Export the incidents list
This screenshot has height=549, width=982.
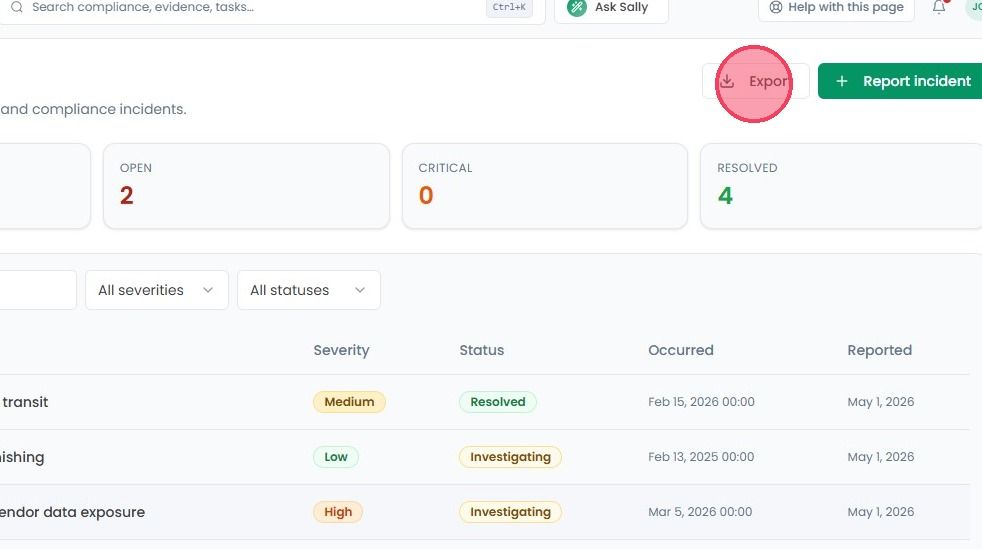click(x=755, y=81)
